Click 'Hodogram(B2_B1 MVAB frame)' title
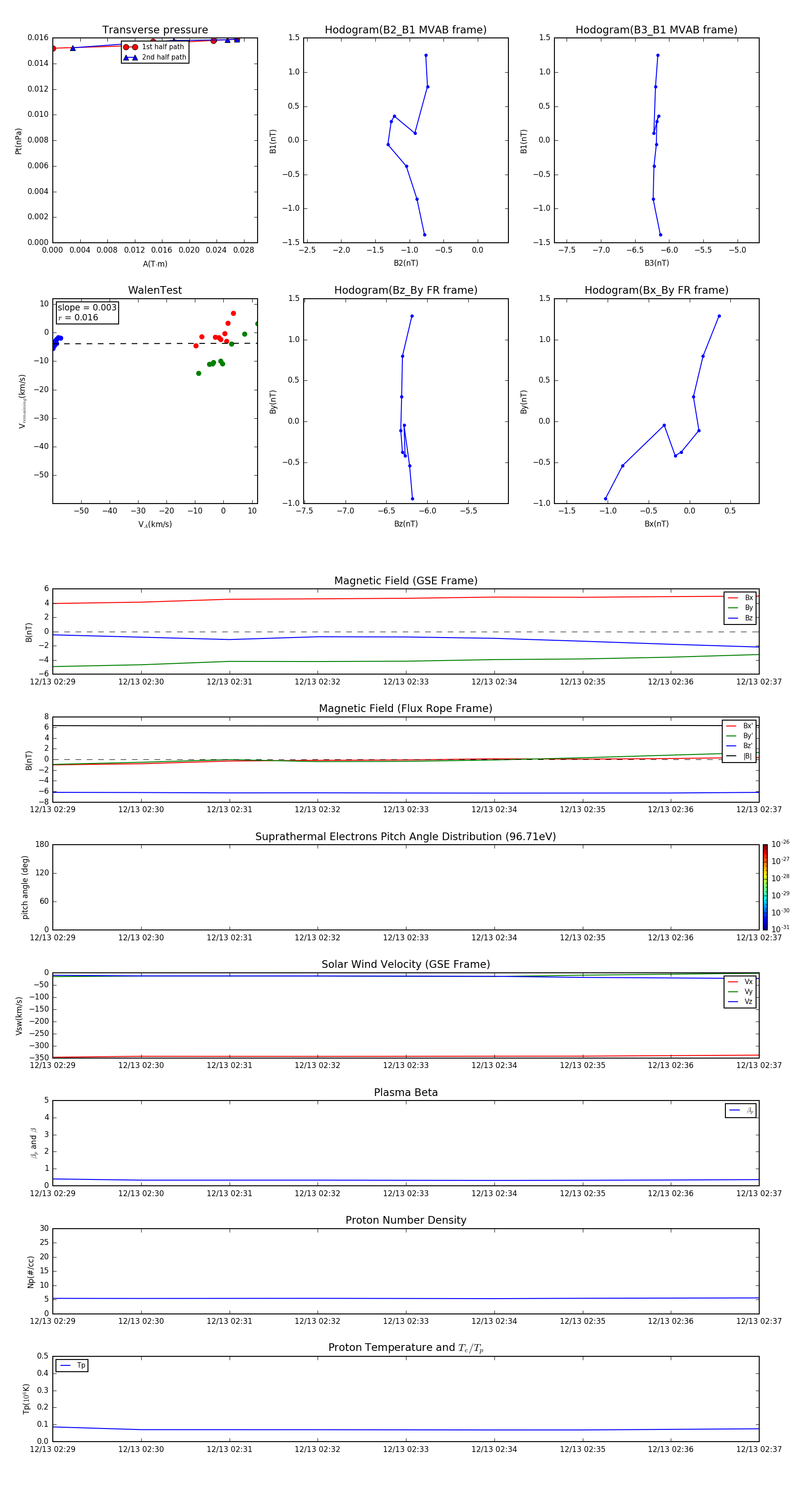Screen dimensions: 812x1489 tap(406, 30)
